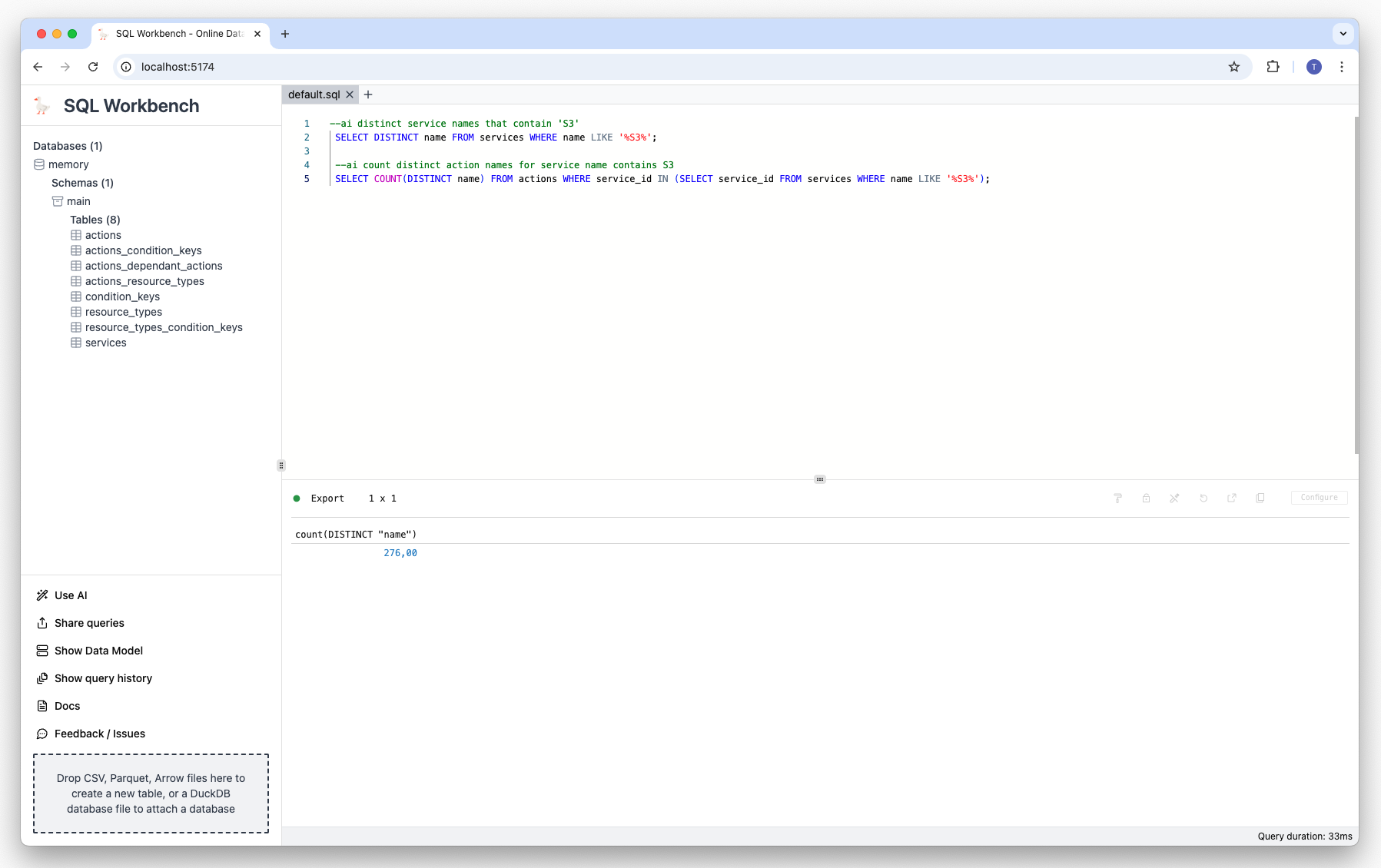Click the horizontal editor-results splitter handle
Image resolution: width=1381 pixels, height=868 pixels.
(820, 479)
